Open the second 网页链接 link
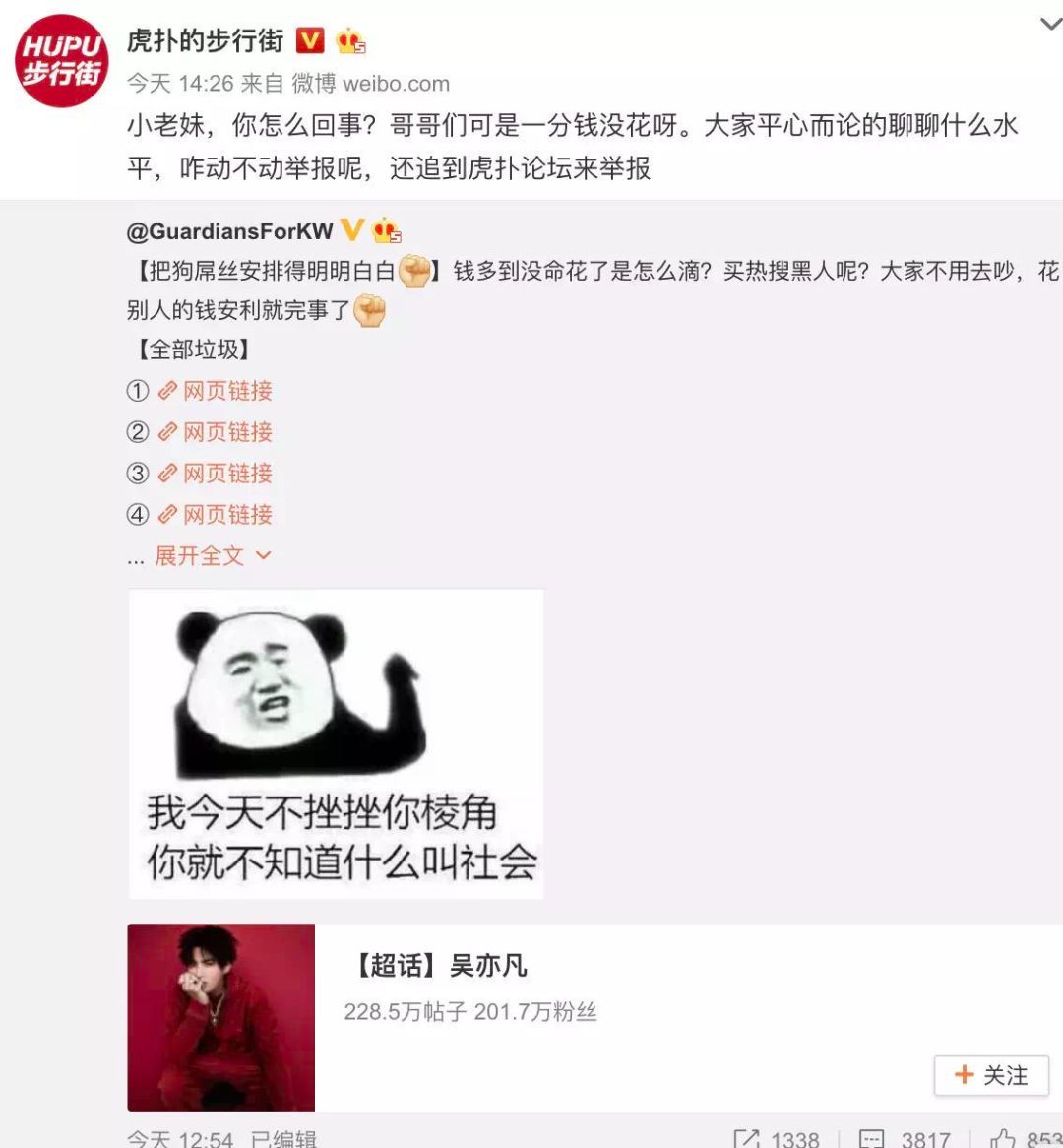 coord(216,432)
